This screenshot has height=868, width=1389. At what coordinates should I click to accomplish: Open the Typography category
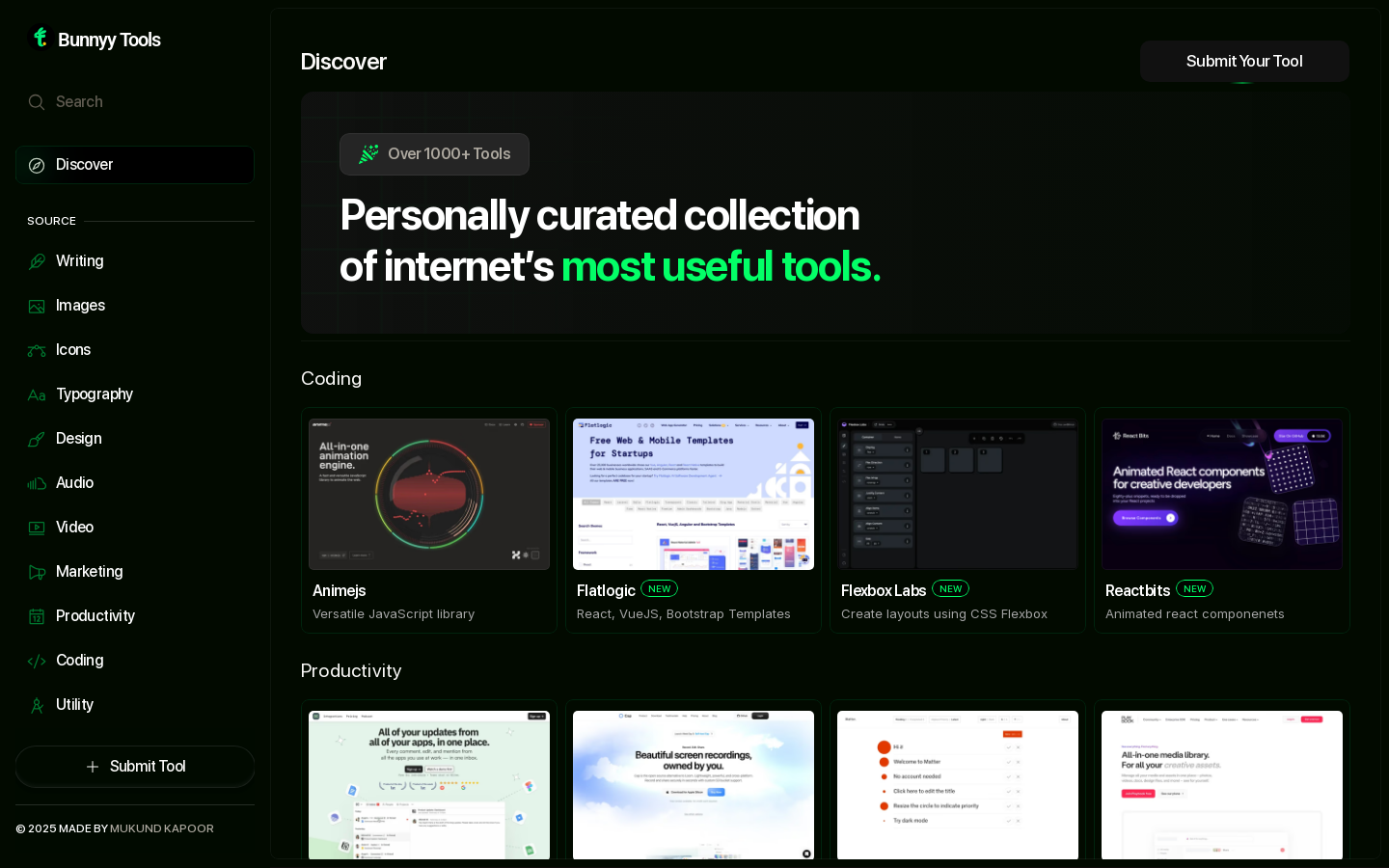pos(135,394)
